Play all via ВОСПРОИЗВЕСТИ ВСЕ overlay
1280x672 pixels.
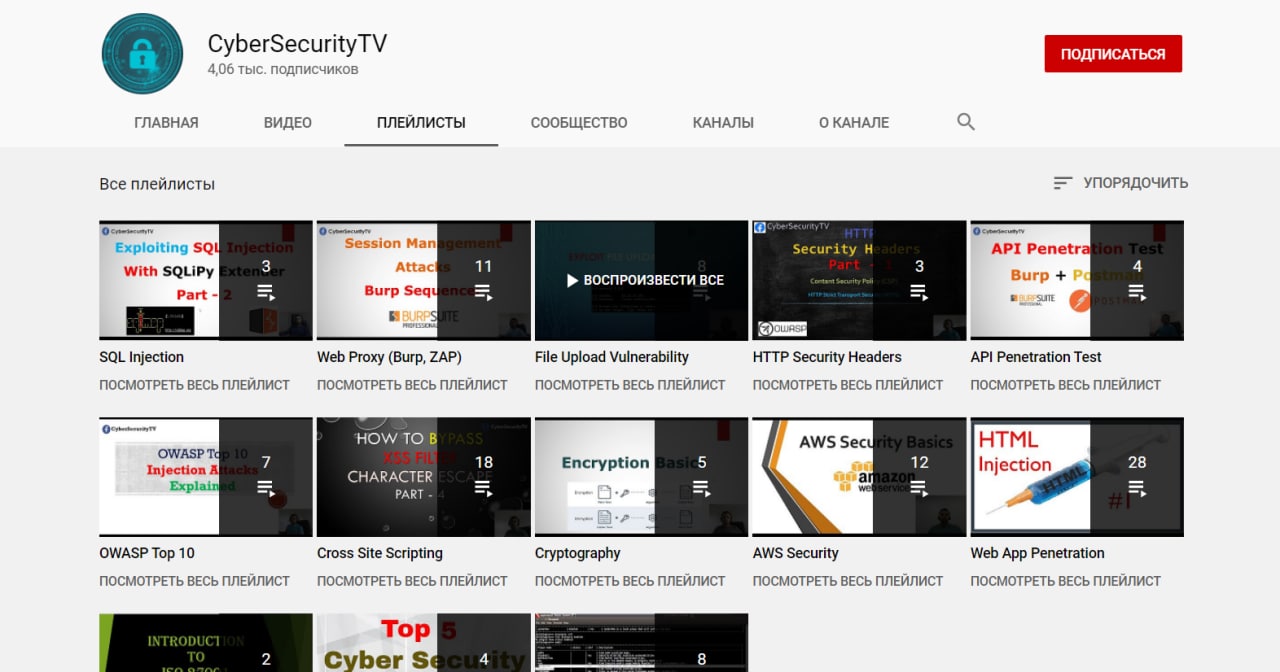point(645,280)
